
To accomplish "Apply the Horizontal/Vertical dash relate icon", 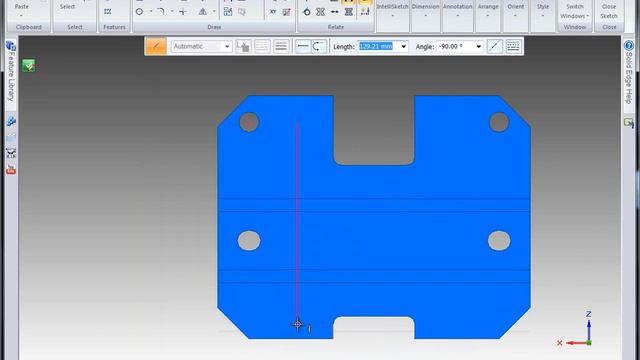I will pyautogui.click(x=335, y=12).
